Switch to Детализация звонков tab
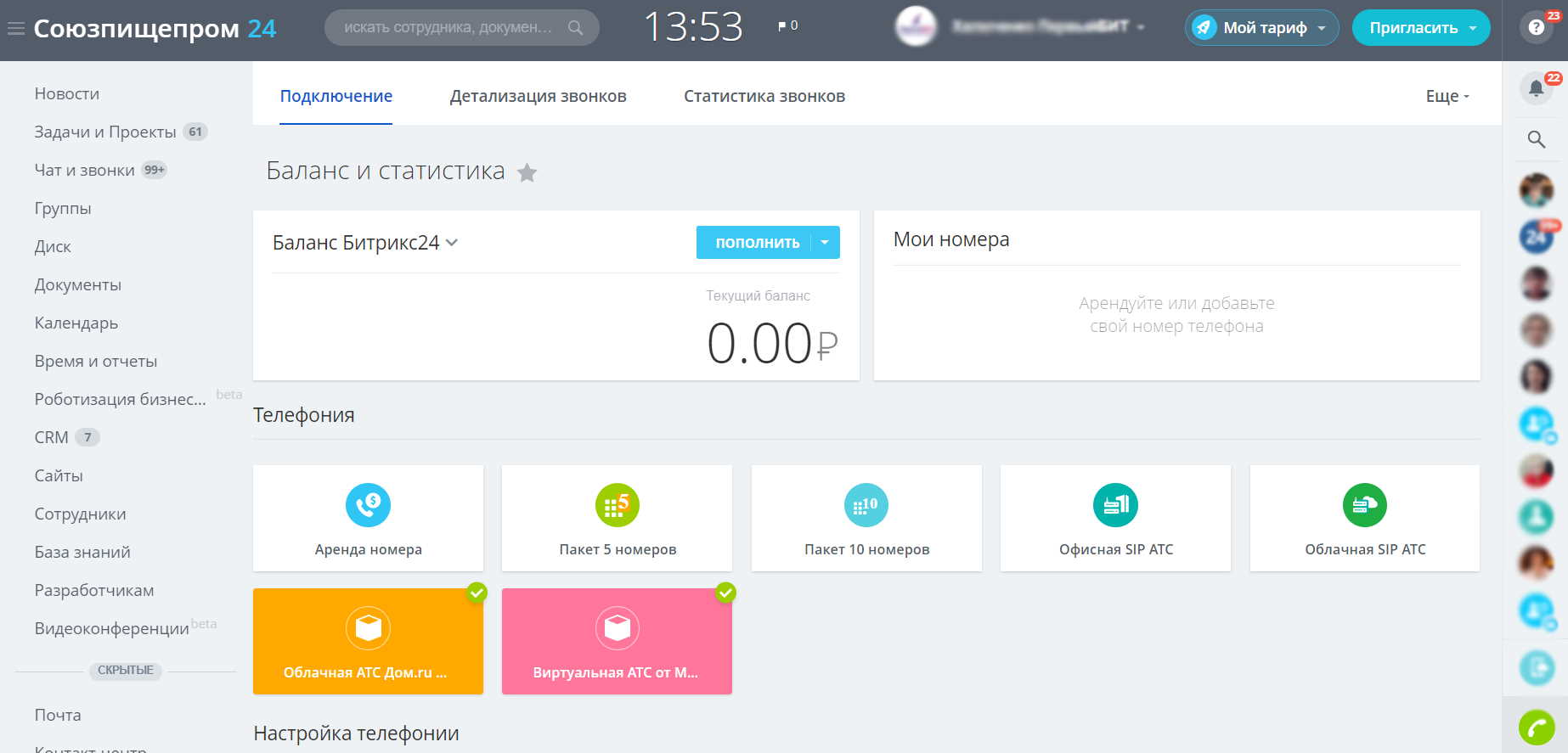The height and width of the screenshot is (753, 1568). pyautogui.click(x=538, y=97)
